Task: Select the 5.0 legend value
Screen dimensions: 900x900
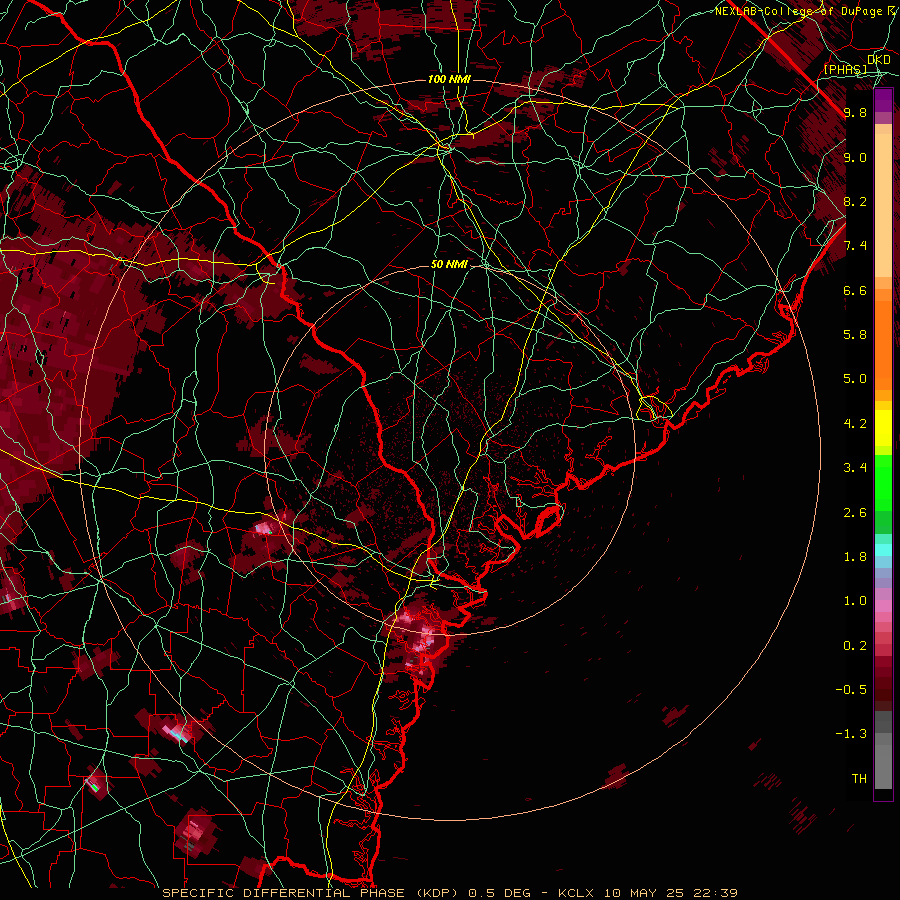Action: [x=855, y=379]
